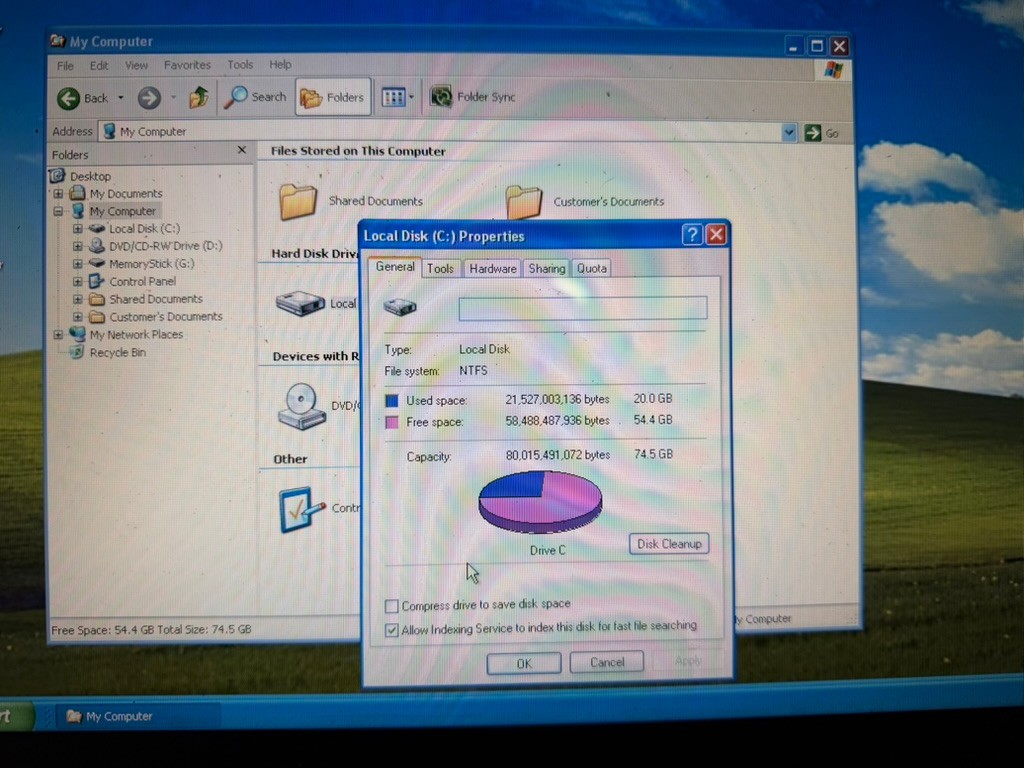1024x768 pixels.
Task: Click the pink Free space swatch
Action: pos(392,423)
